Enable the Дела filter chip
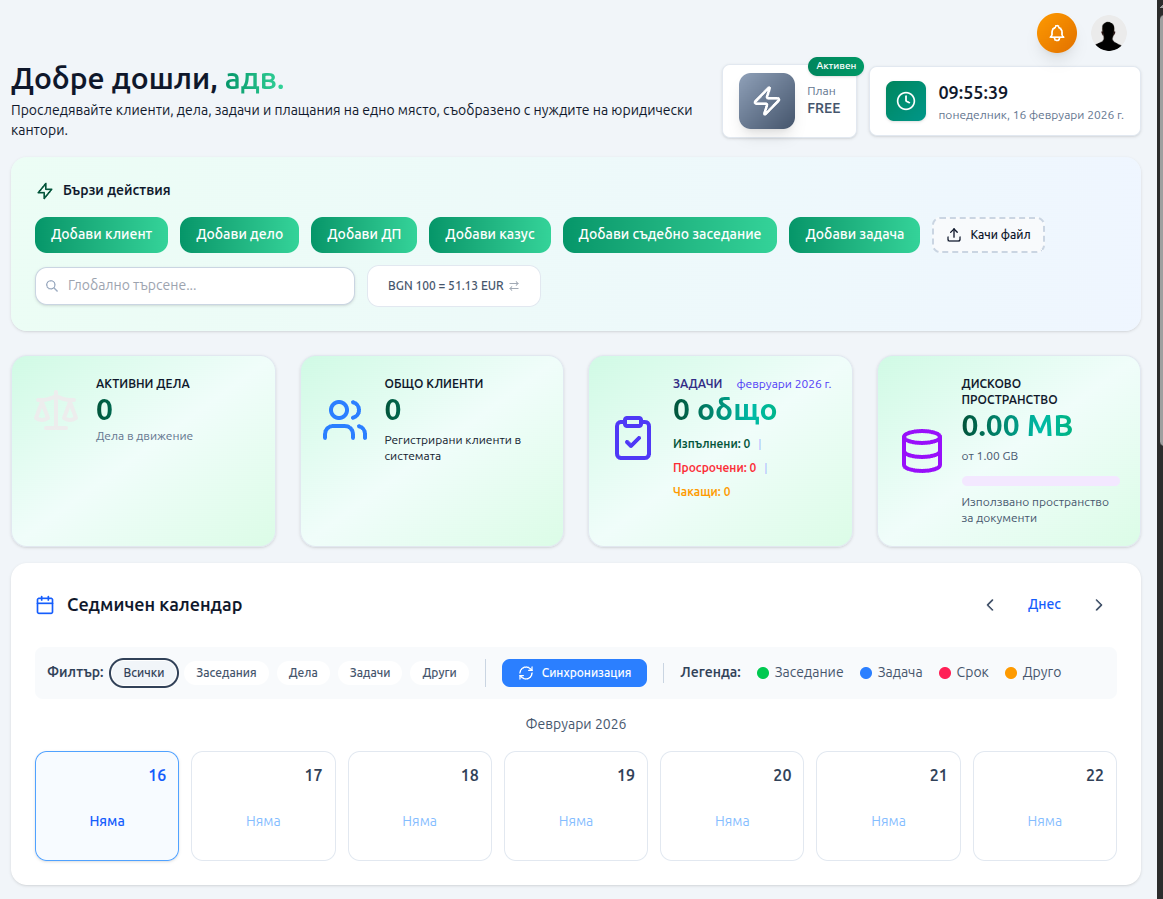The image size is (1163, 899). pyautogui.click(x=304, y=672)
